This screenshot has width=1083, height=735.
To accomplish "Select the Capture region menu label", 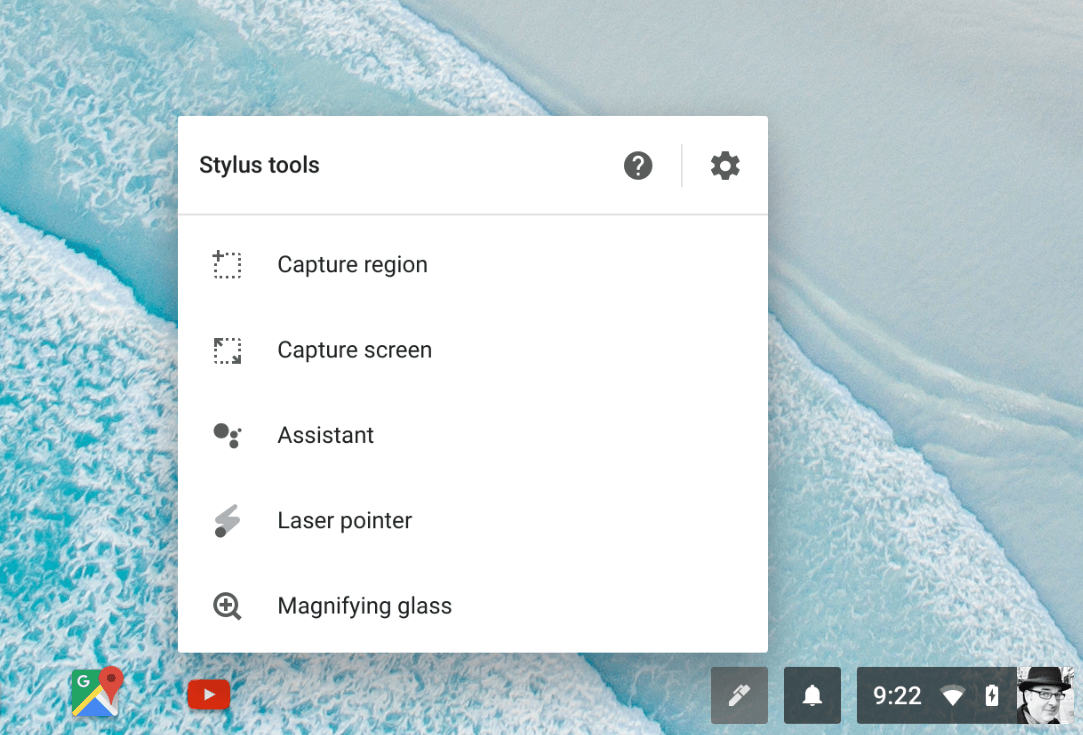I will pos(352,265).
